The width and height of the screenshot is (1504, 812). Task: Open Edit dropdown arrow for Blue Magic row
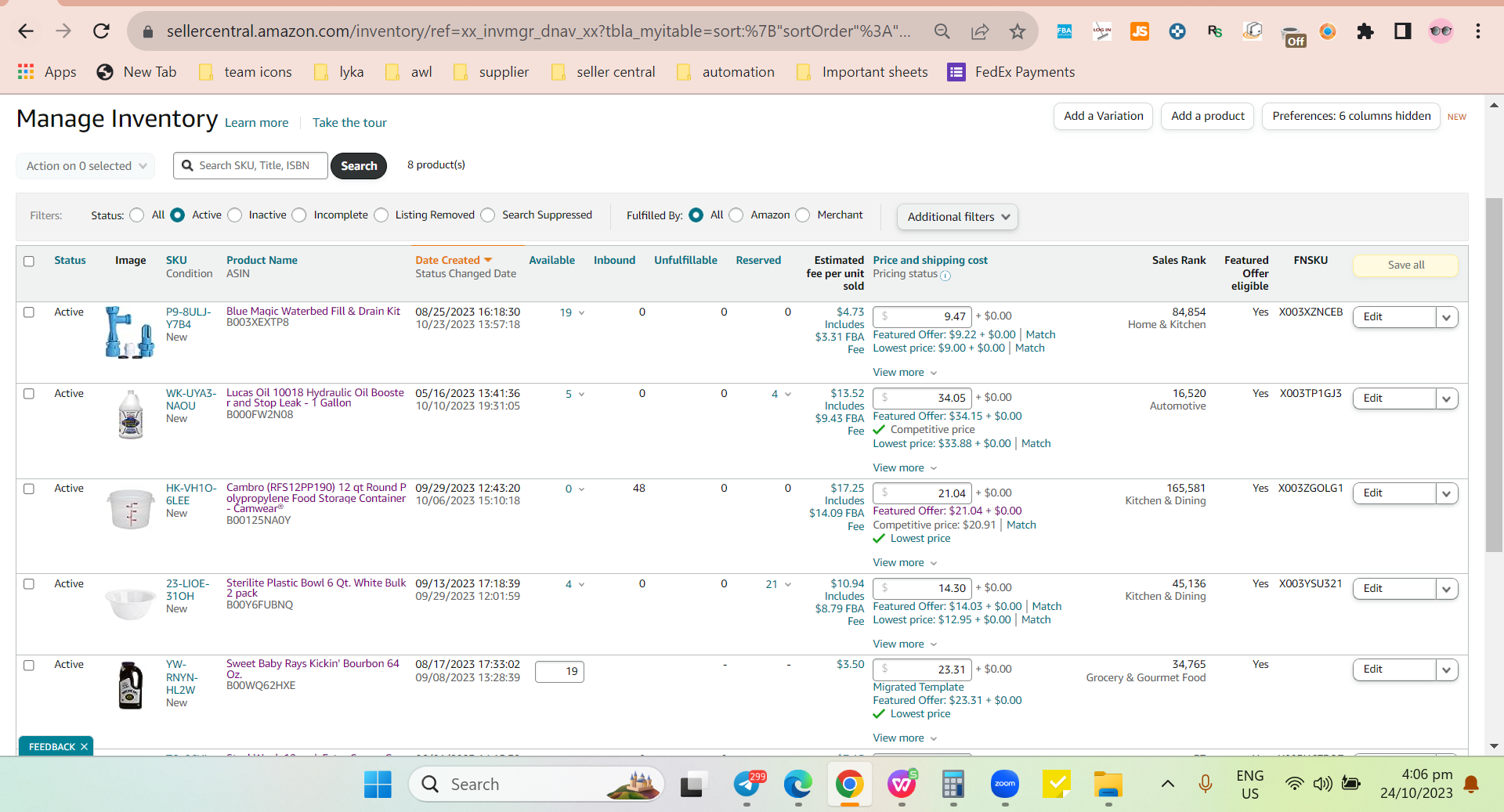tap(1446, 317)
